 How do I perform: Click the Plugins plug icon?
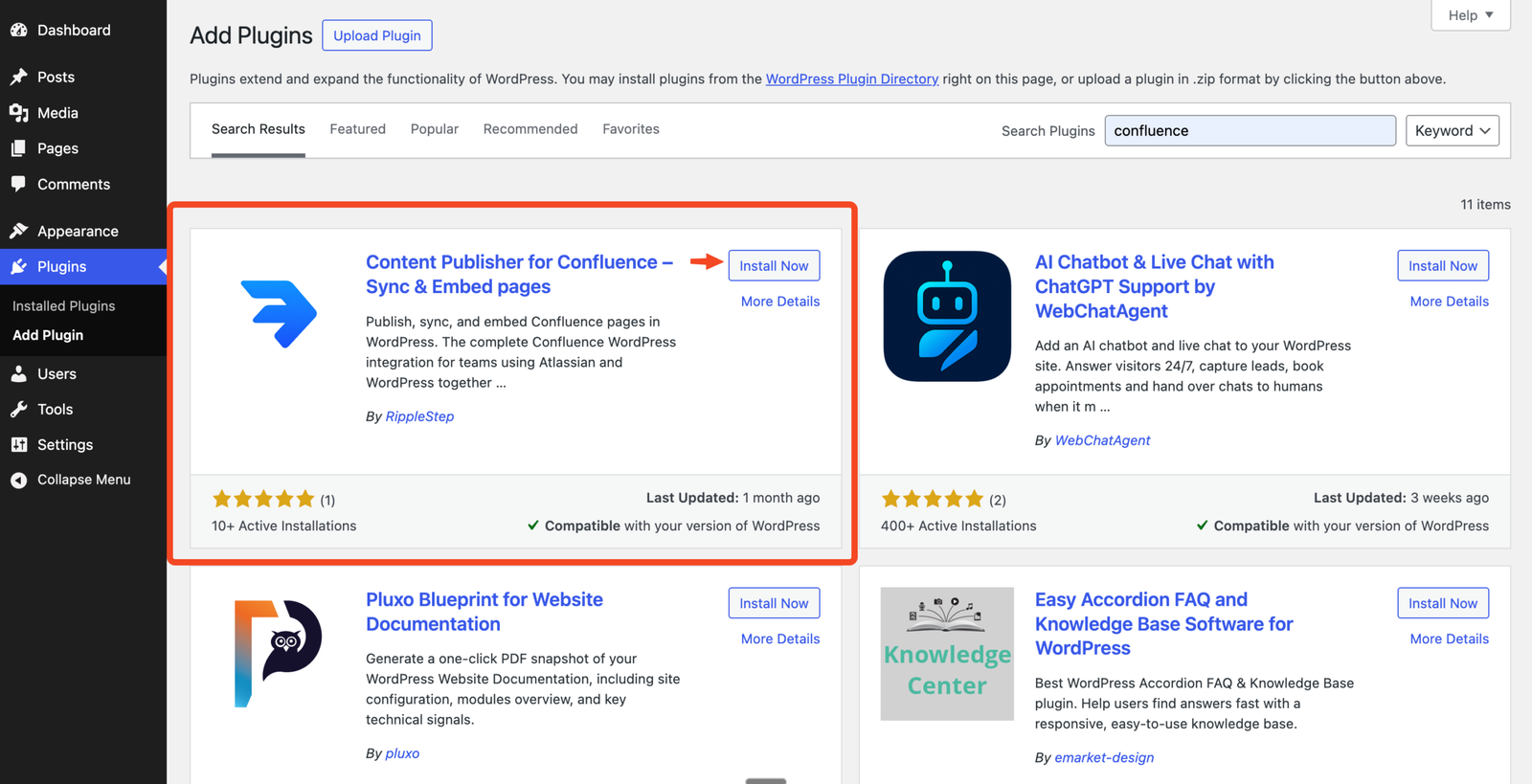(x=18, y=266)
